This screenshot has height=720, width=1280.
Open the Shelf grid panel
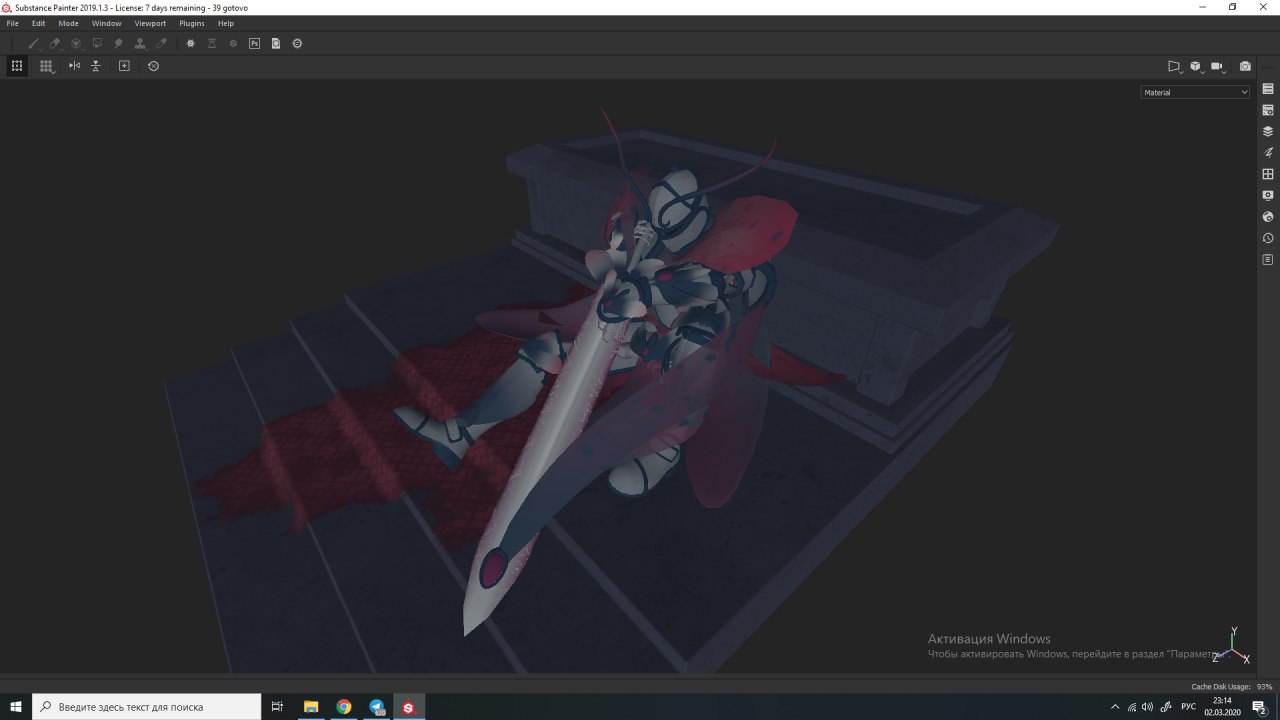pos(1268,174)
